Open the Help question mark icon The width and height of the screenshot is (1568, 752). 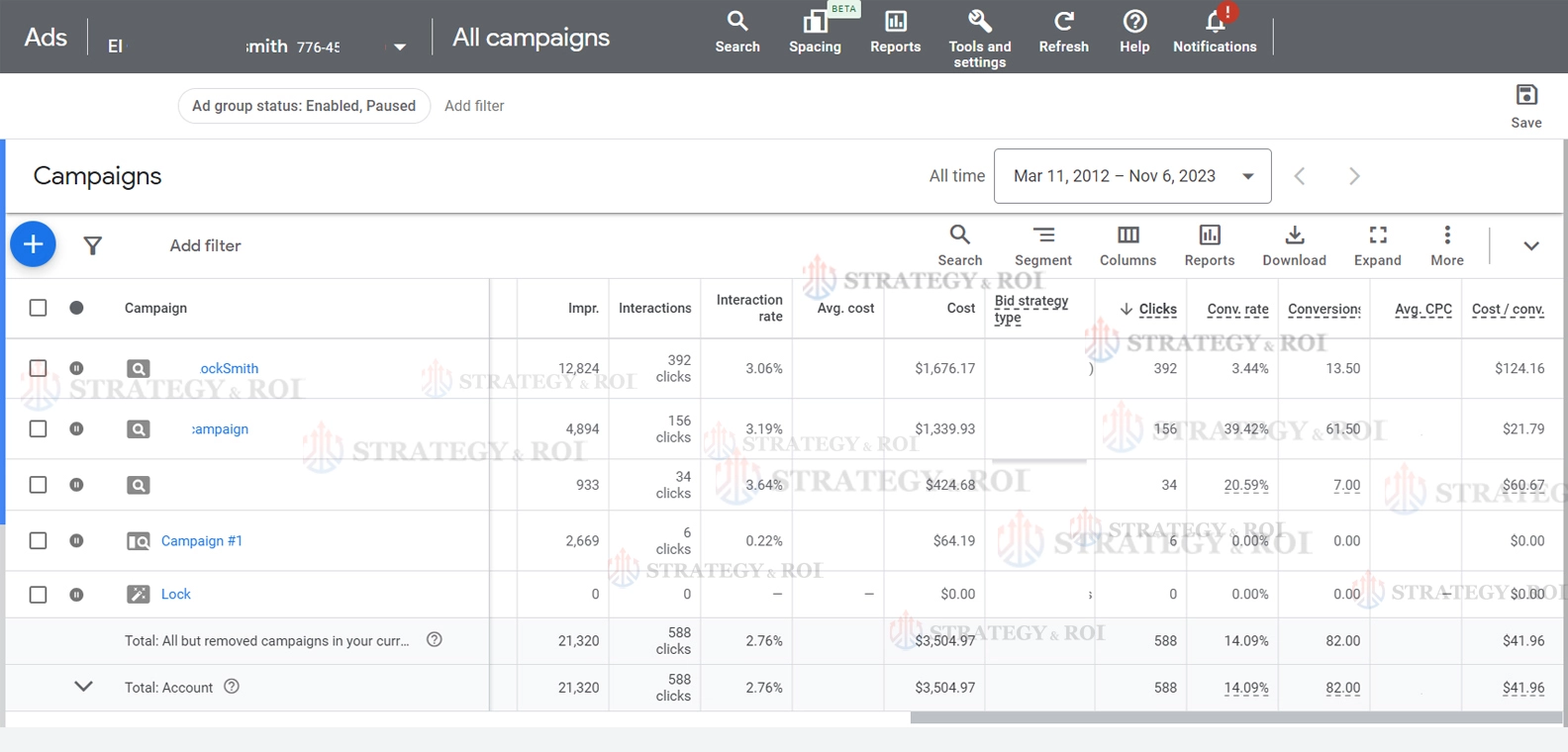pos(1134,22)
